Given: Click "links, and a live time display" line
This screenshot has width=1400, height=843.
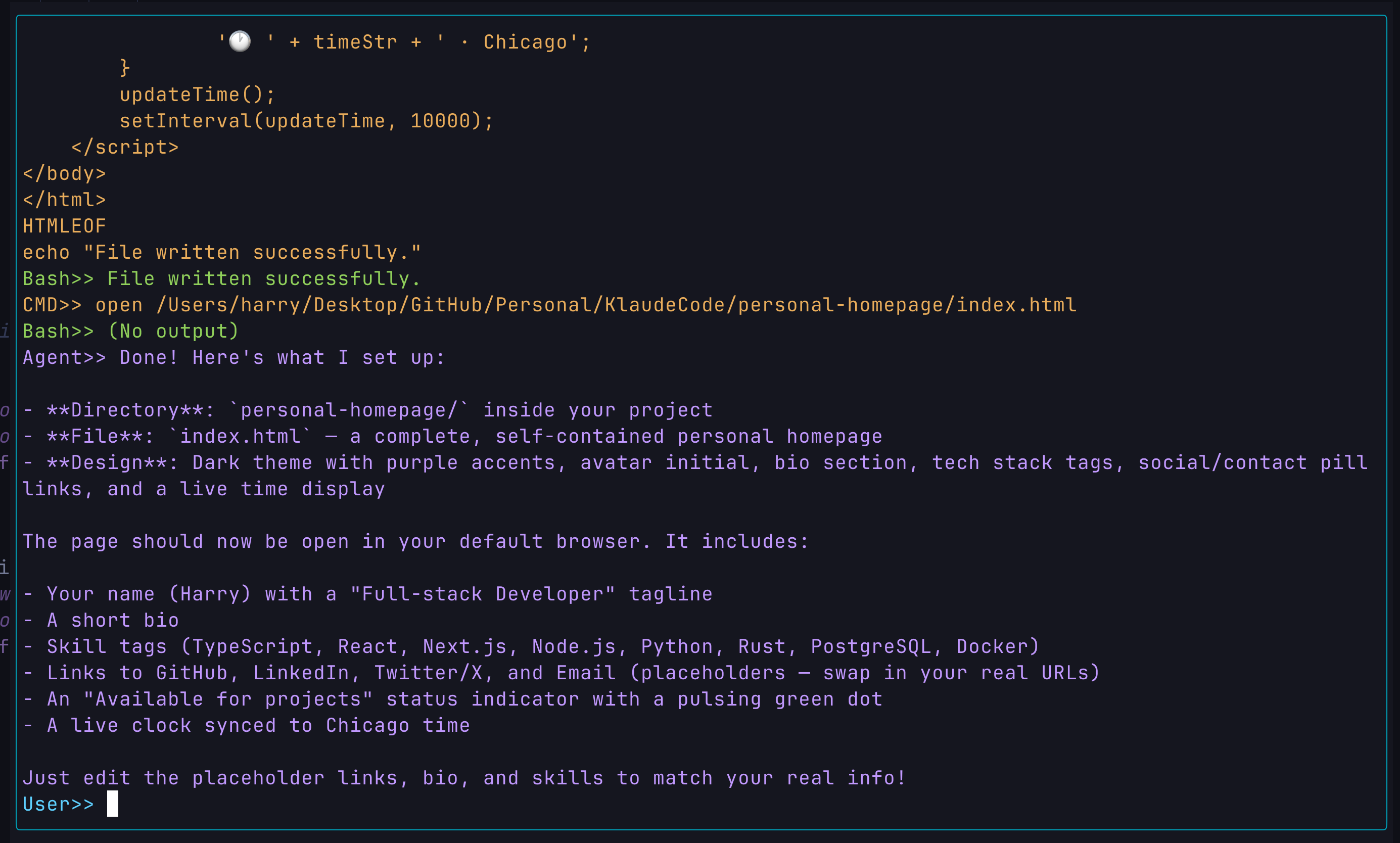Looking at the screenshot, I should click(204, 489).
